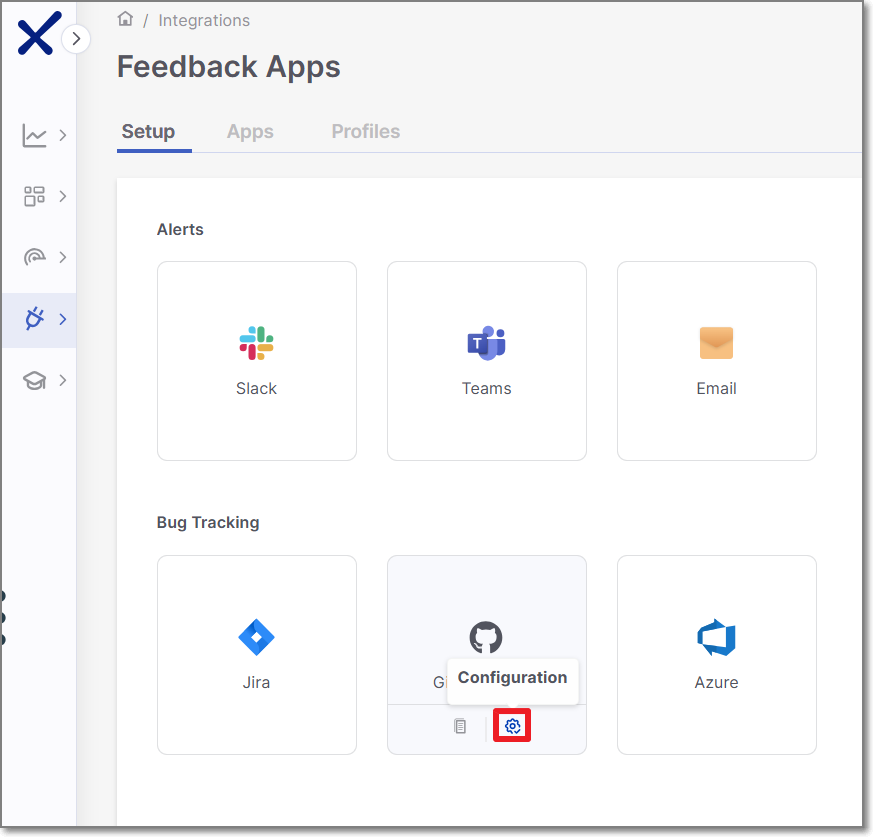Expand the signal broadcast menu chevron
This screenshot has height=837, width=873.
[x=63, y=257]
